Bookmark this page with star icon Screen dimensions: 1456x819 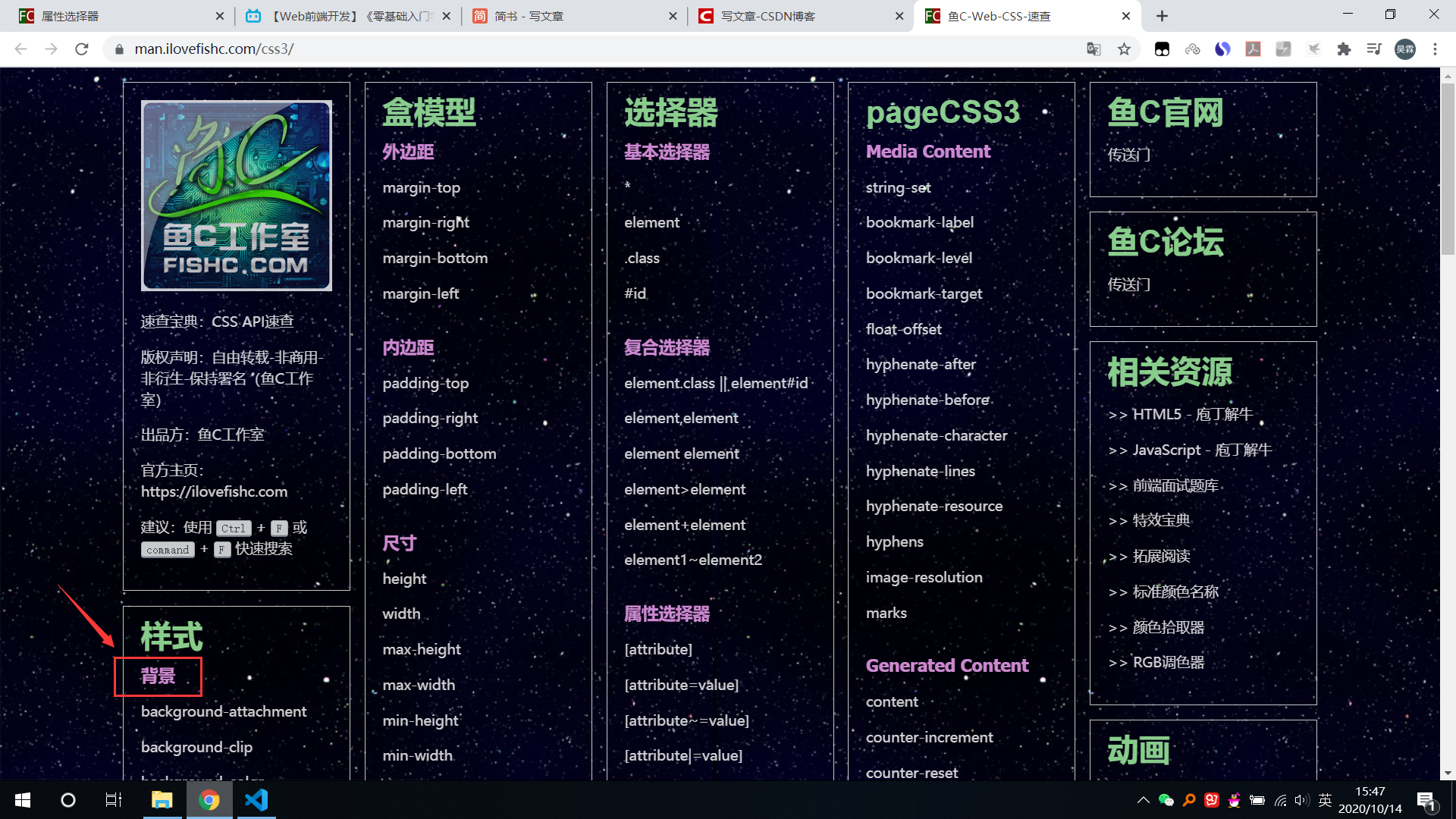[x=1124, y=49]
